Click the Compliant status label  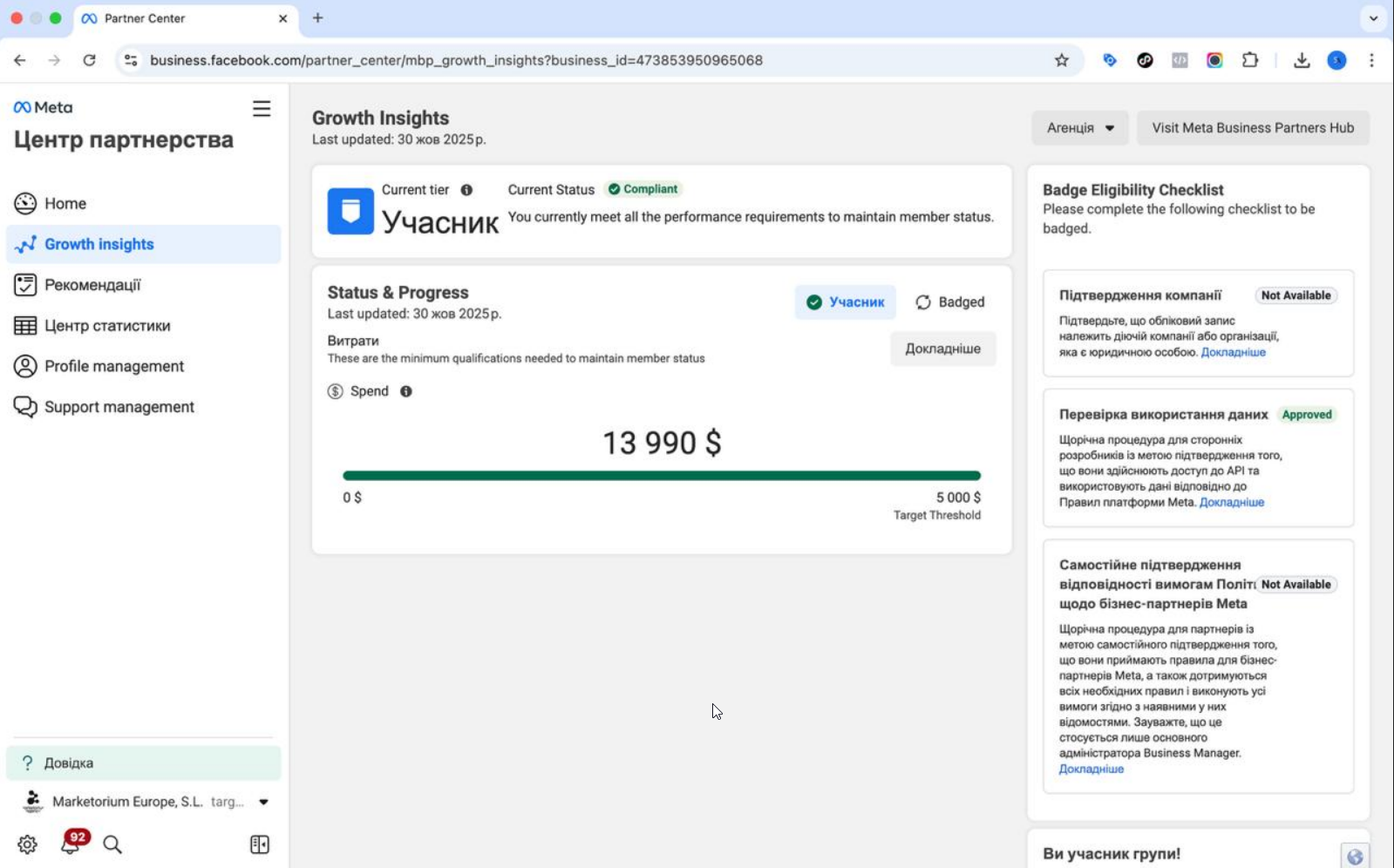point(643,189)
